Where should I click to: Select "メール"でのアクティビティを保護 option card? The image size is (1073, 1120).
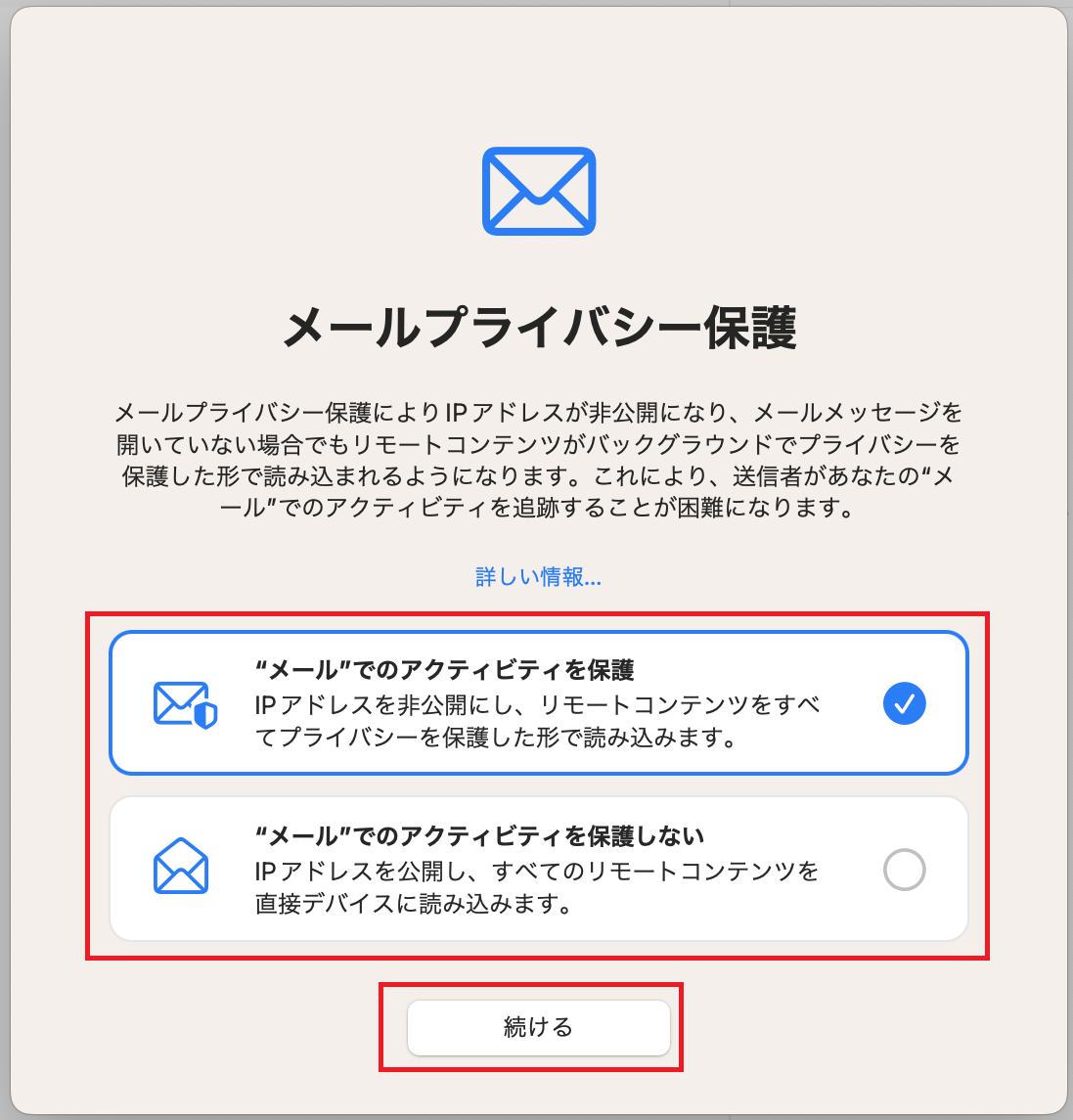[539, 703]
